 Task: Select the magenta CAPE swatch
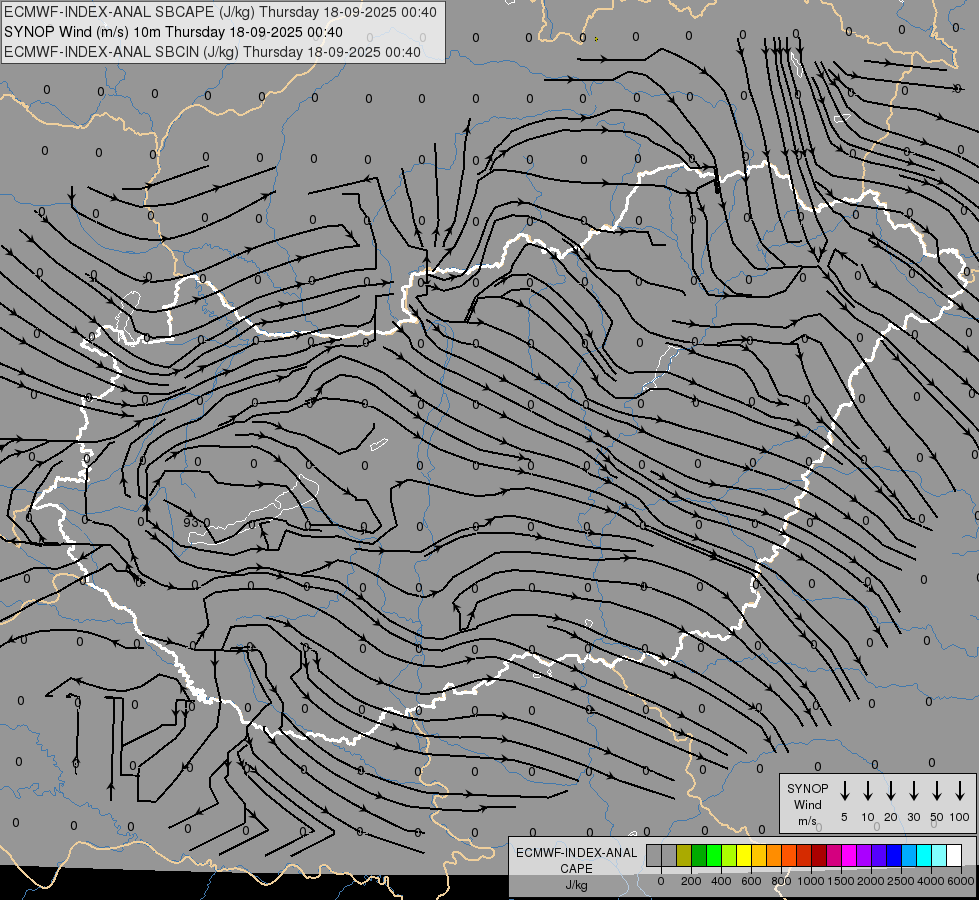850,855
